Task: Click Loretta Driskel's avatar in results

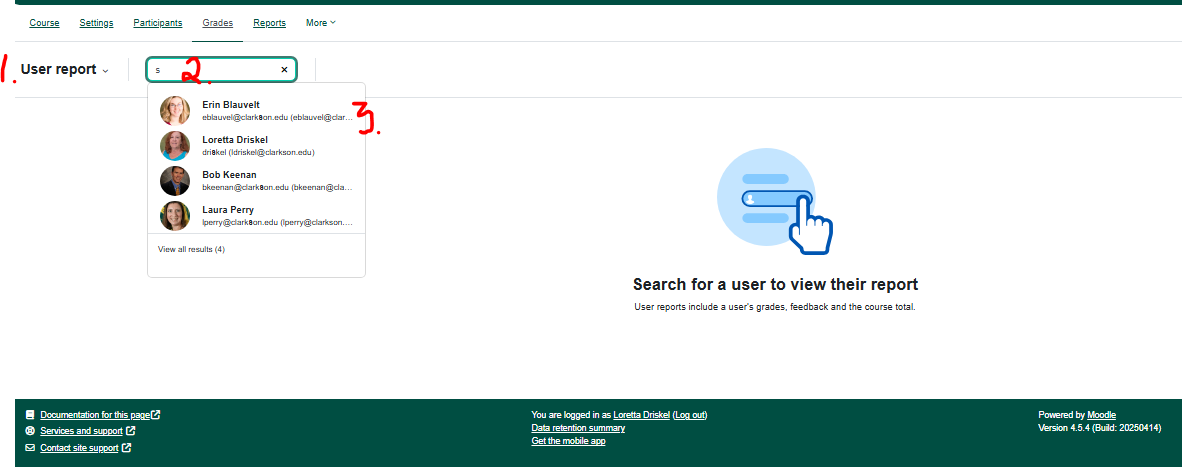Action: click(175, 146)
